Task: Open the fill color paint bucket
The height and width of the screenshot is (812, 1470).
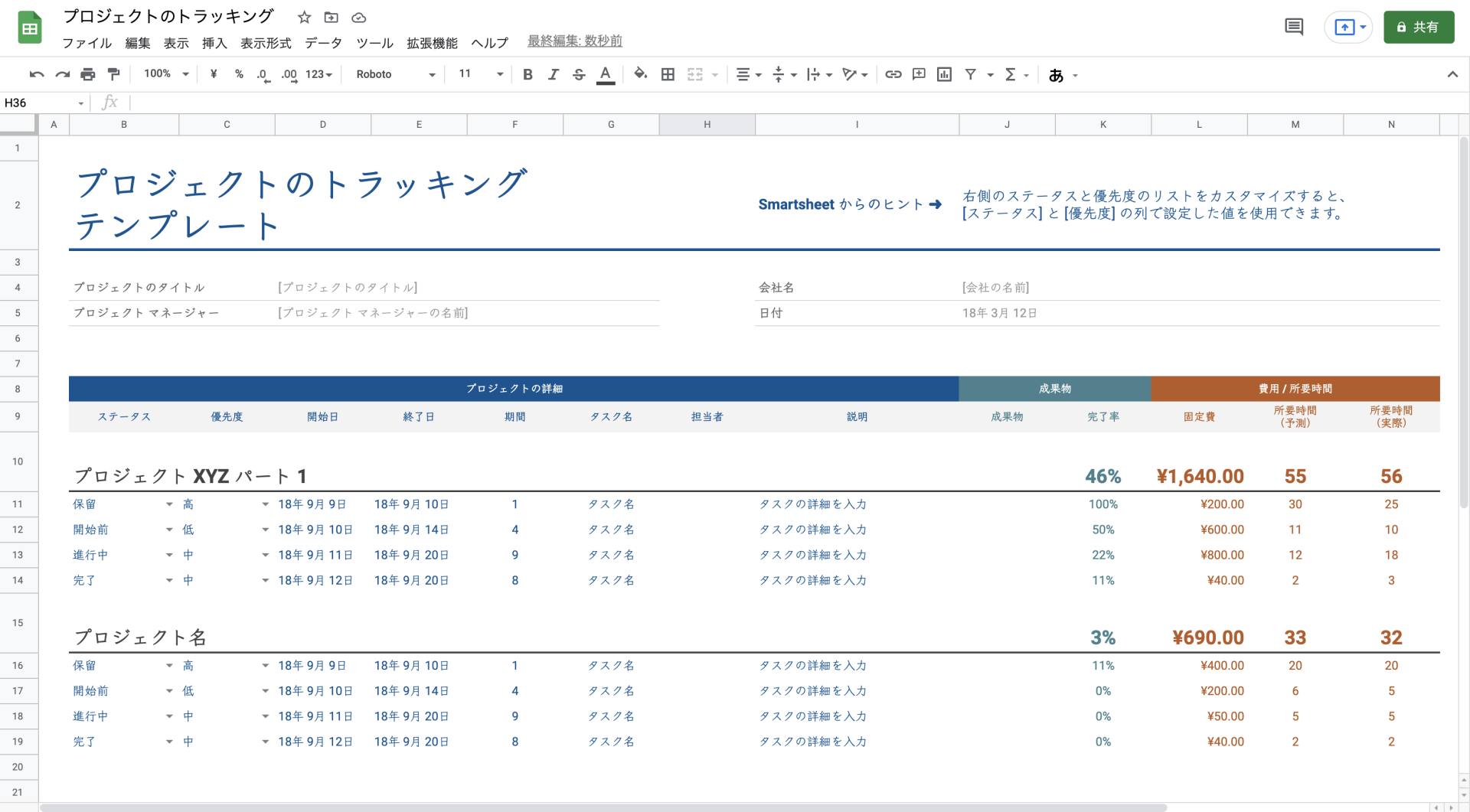Action: pos(640,74)
